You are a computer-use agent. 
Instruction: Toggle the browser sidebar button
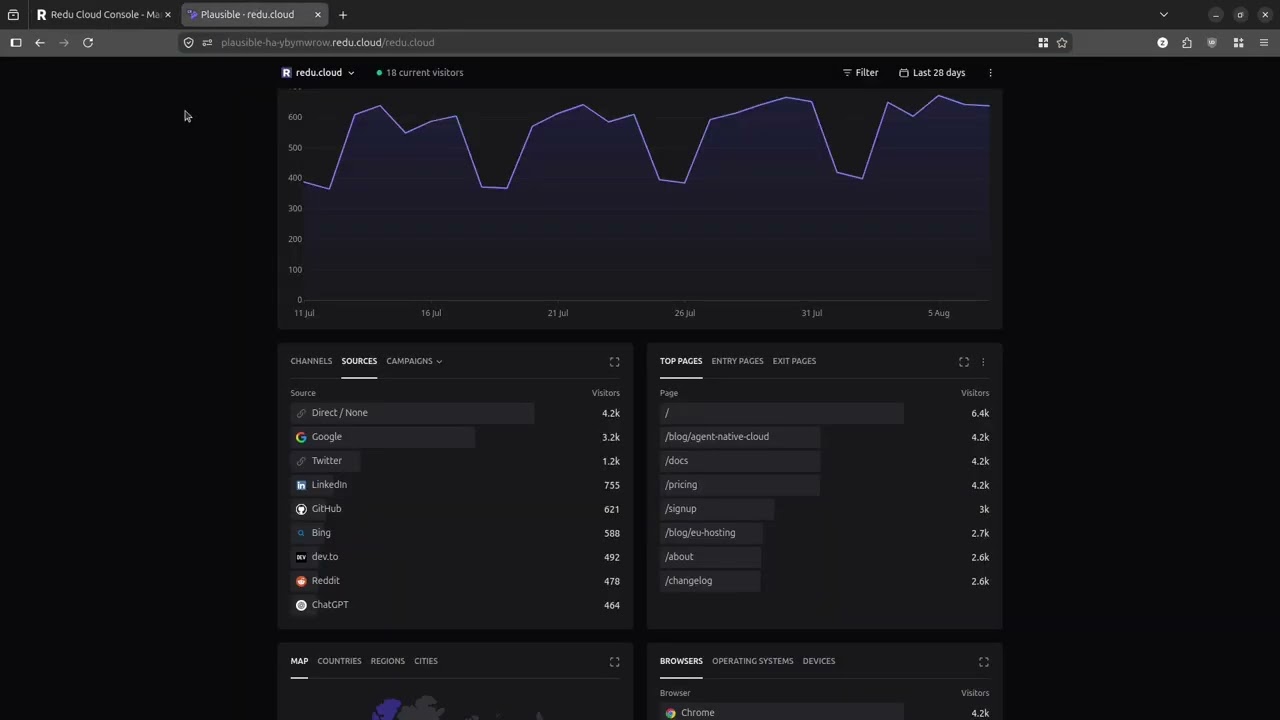pos(16,43)
